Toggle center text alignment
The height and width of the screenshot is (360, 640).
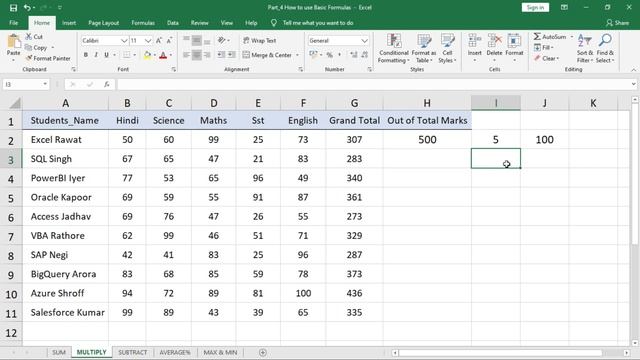tap(197, 55)
